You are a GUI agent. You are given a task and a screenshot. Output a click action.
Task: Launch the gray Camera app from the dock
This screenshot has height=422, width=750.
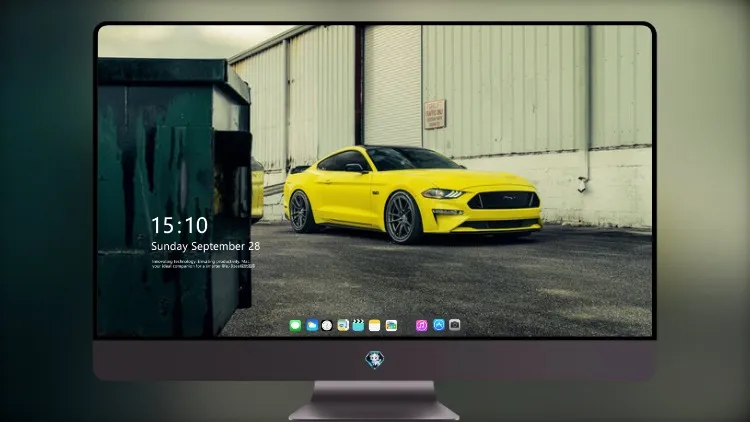click(454, 325)
